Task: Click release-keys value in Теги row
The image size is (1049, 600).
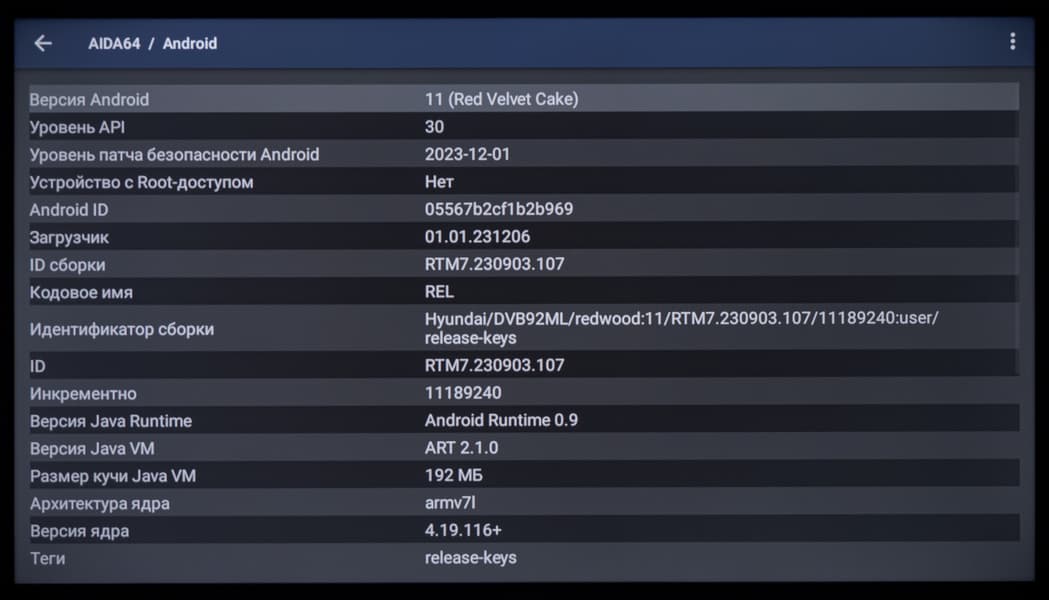Action: click(x=470, y=557)
